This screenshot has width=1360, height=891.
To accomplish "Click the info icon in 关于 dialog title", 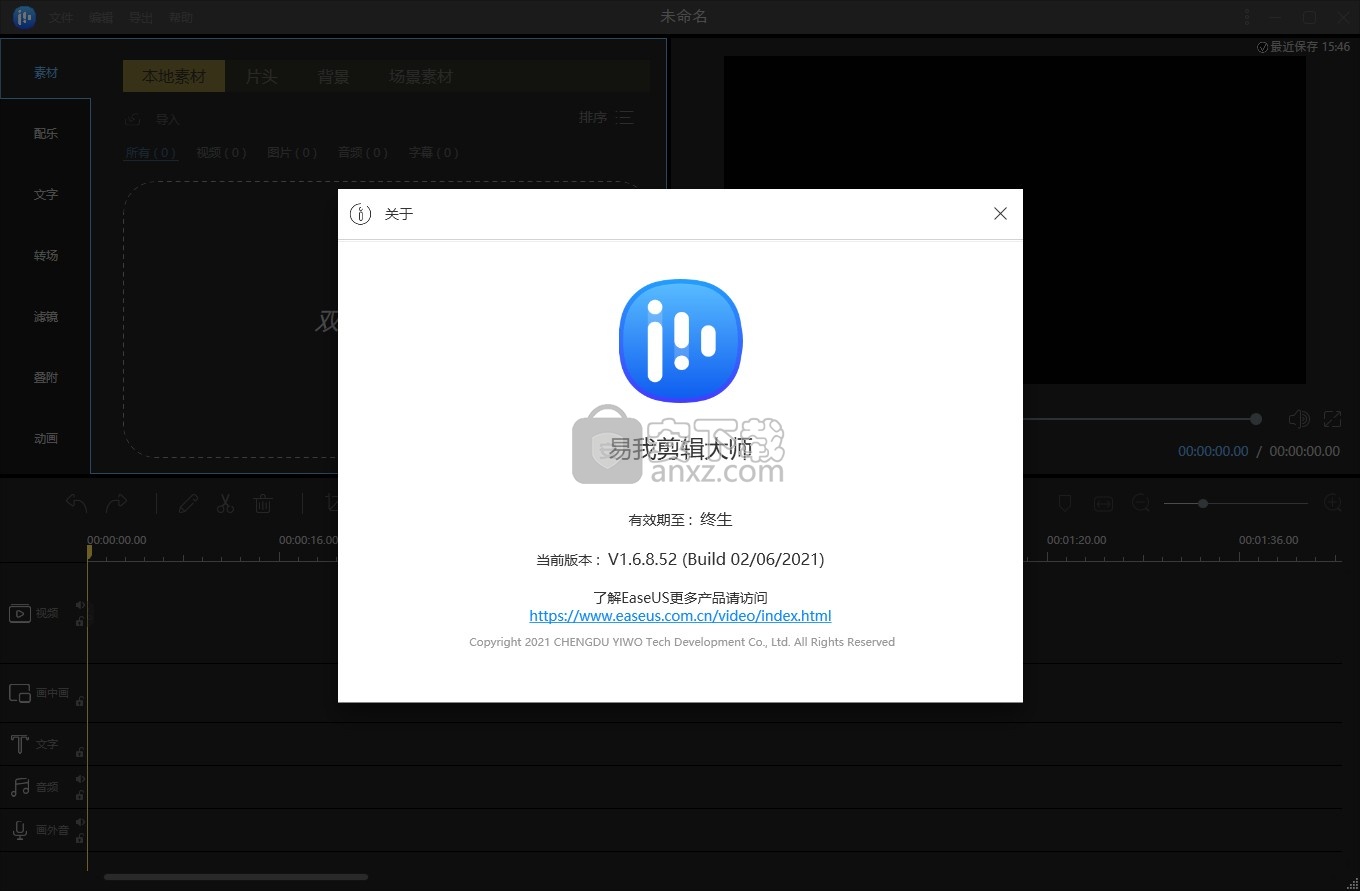I will pos(360,214).
